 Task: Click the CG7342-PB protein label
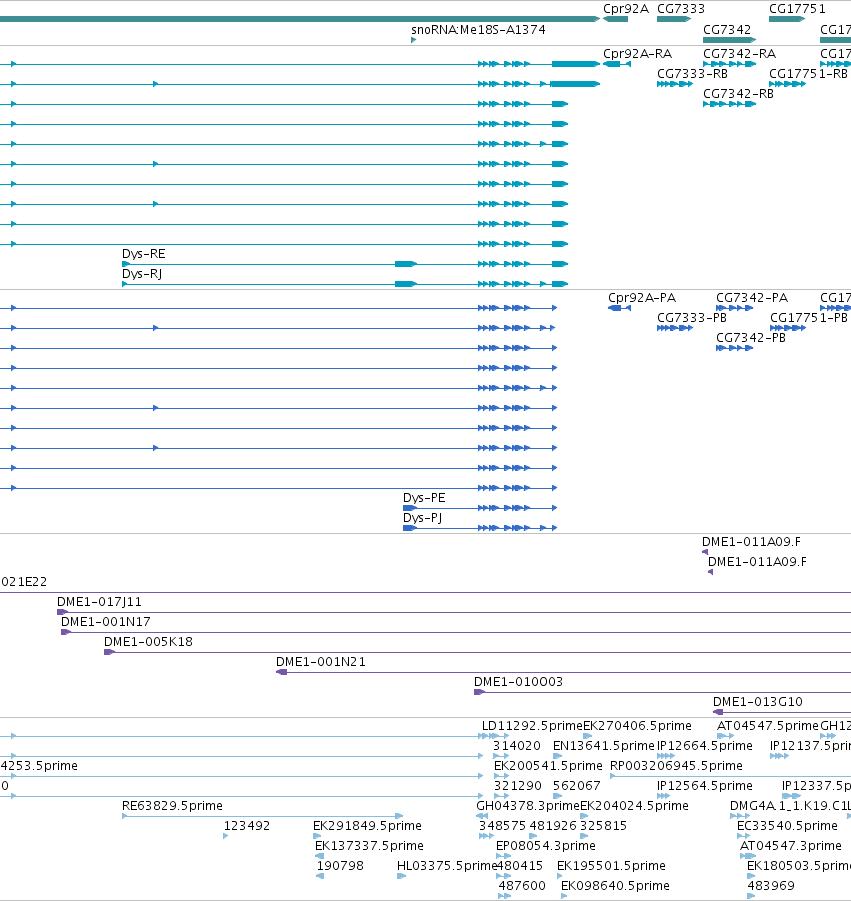(x=750, y=338)
